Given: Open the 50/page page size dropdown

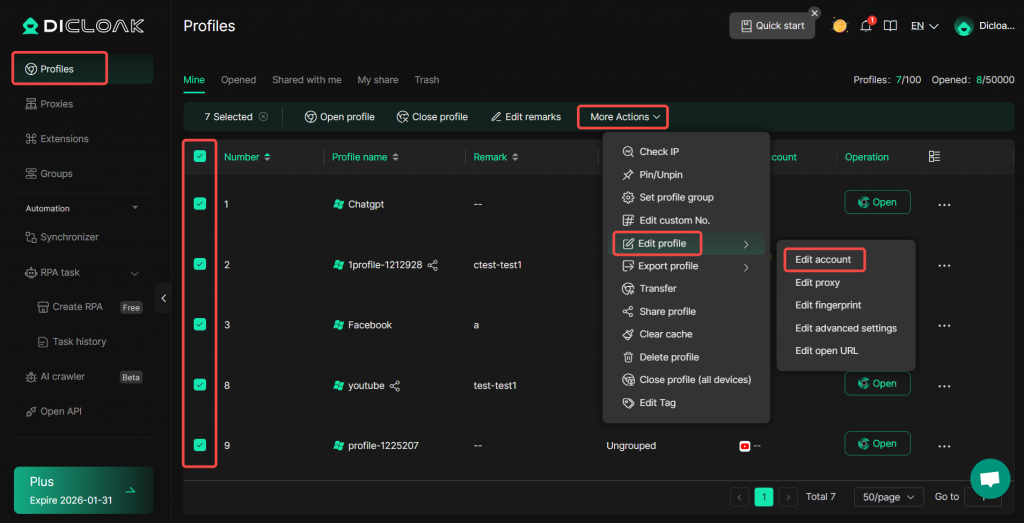Looking at the screenshot, I should pos(889,497).
